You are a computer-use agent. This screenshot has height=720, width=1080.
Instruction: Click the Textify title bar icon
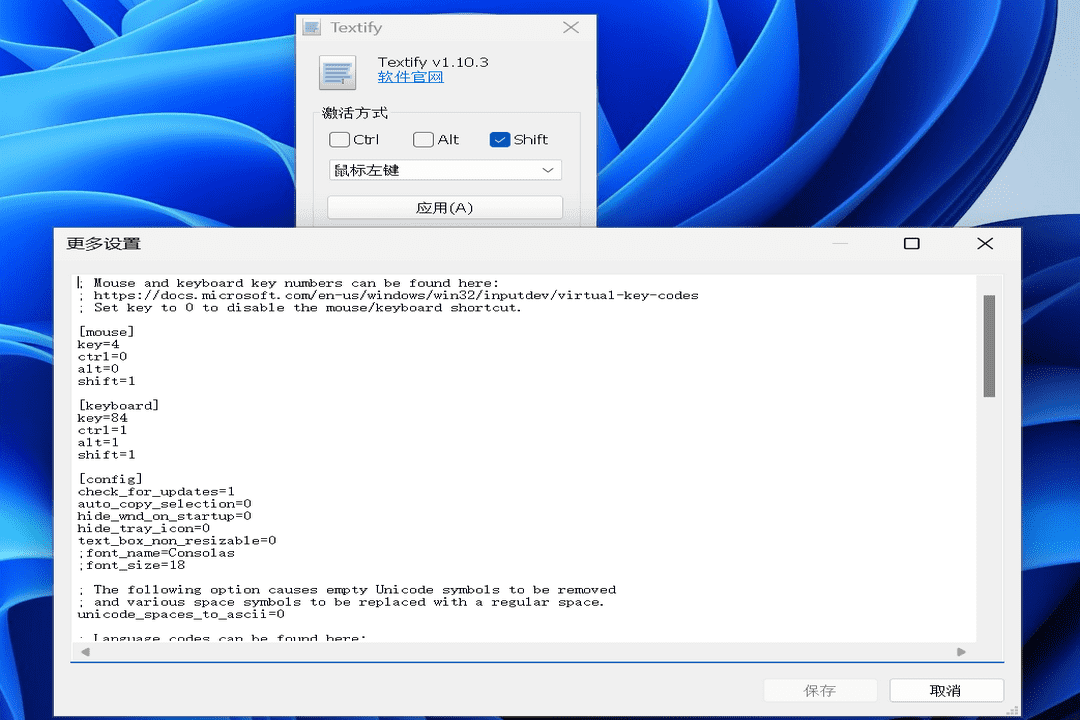click(312, 28)
